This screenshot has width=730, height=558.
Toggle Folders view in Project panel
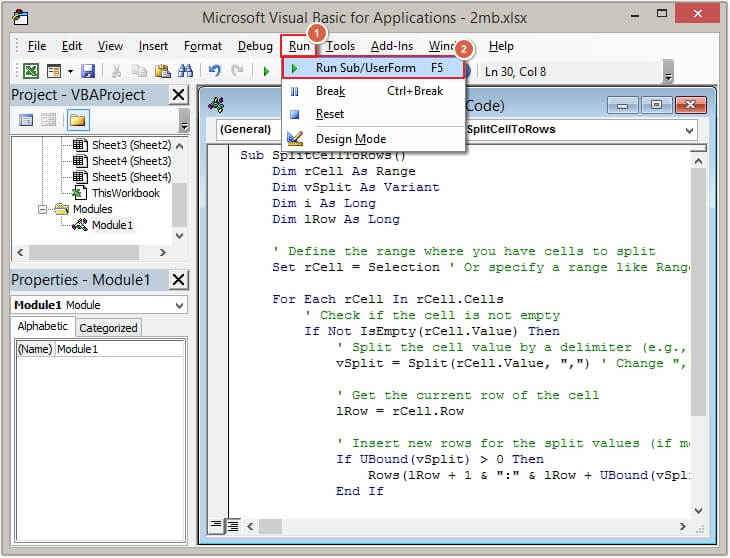[77, 120]
